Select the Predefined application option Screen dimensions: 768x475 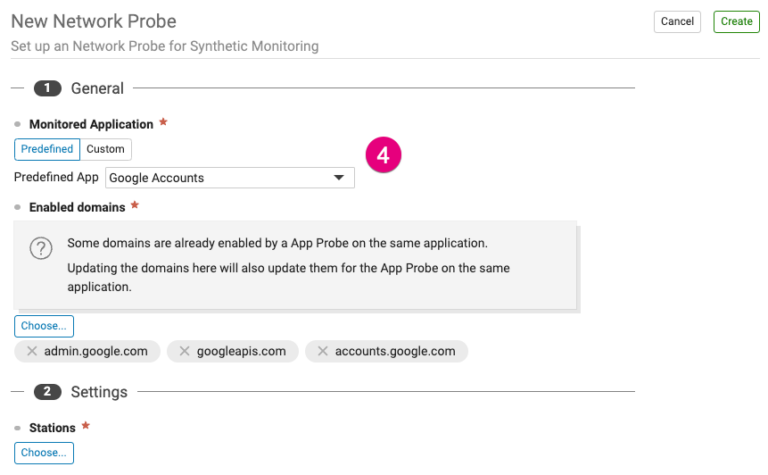[47, 149]
